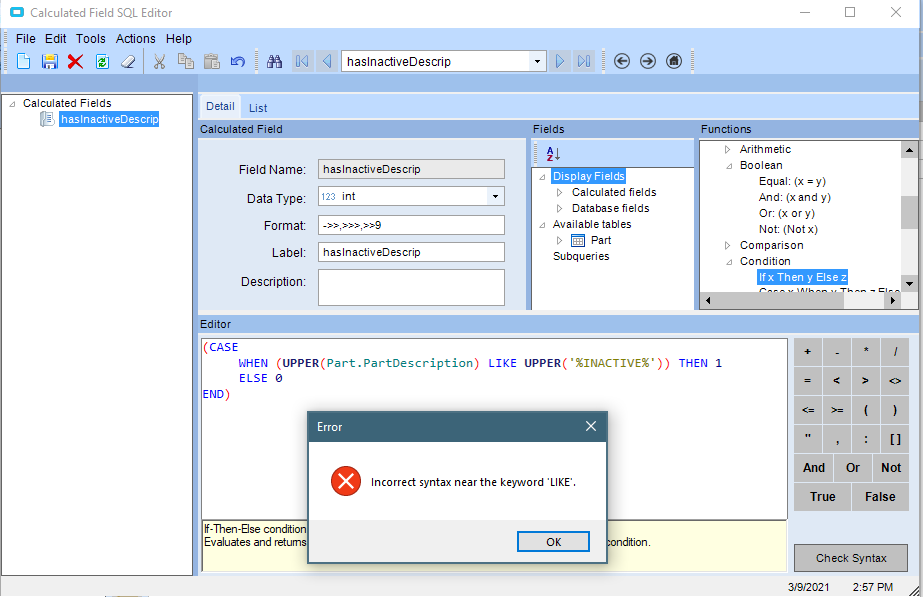The height and width of the screenshot is (597, 923).
Task: Sort fields alphabetically with A-Z icon
Action: pos(553,154)
